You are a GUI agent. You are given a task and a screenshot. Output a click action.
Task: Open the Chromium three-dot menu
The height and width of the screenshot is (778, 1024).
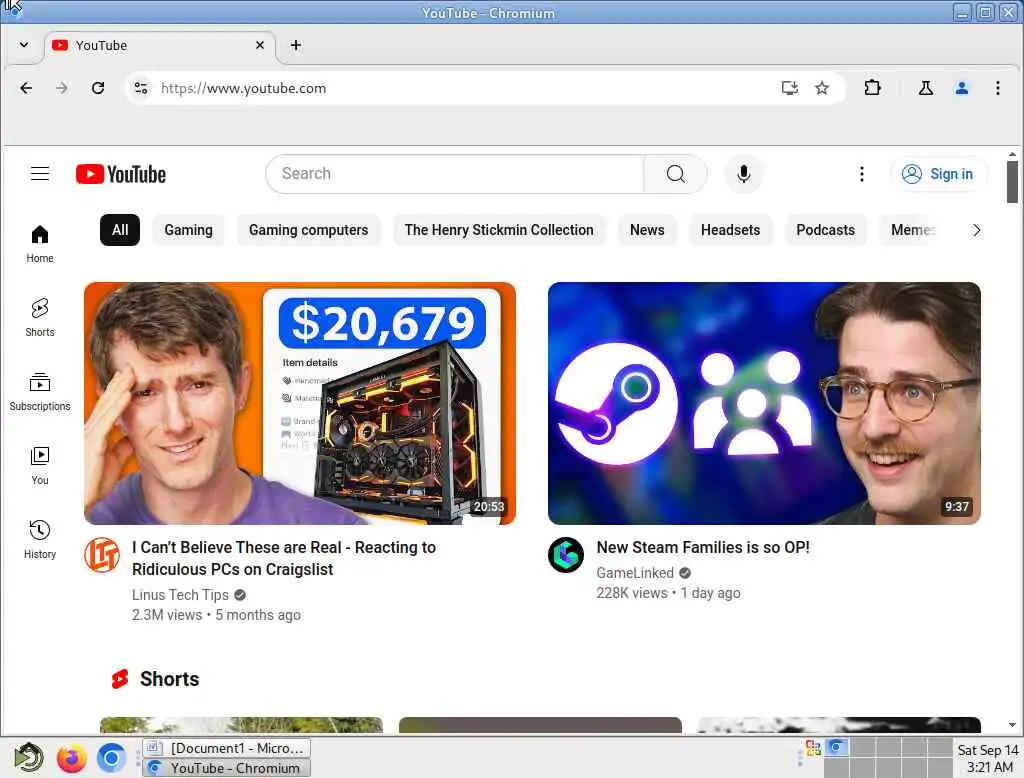click(997, 88)
